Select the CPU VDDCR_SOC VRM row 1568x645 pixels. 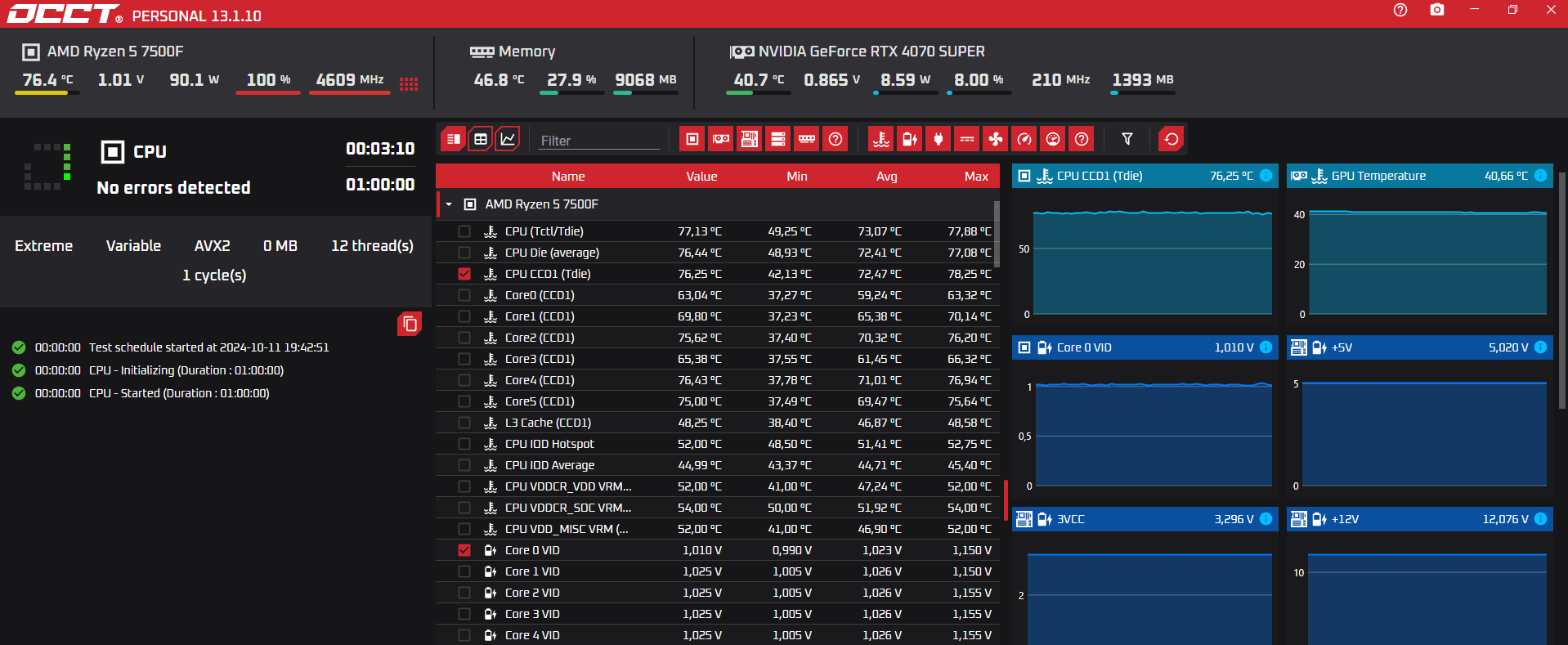[717, 508]
